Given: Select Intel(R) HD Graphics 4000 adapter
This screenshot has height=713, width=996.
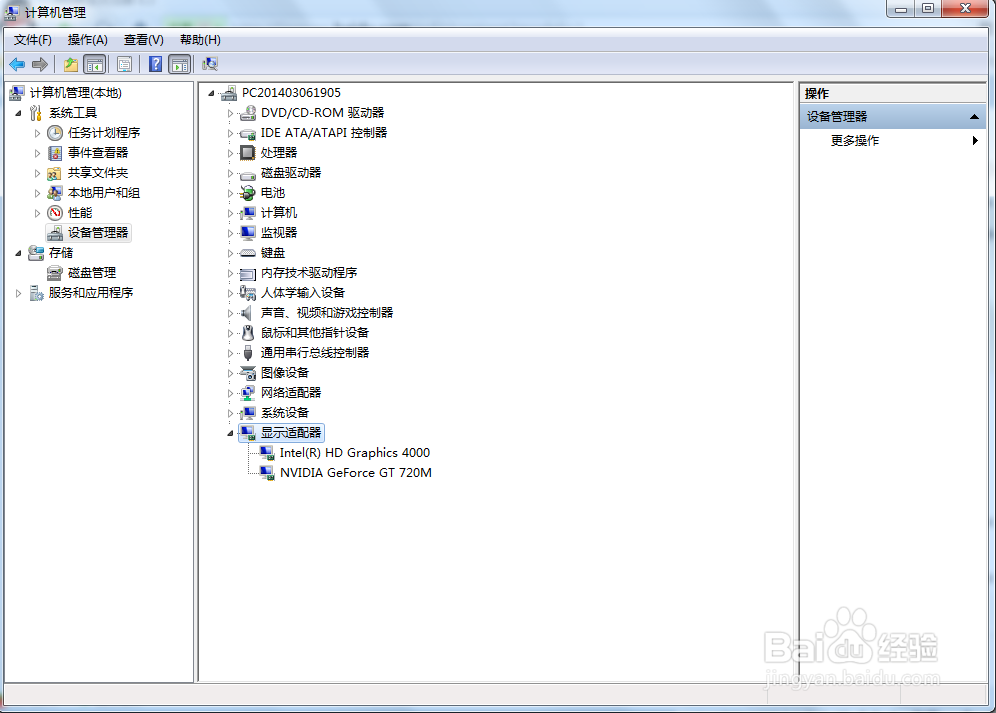Looking at the screenshot, I should 354,453.
